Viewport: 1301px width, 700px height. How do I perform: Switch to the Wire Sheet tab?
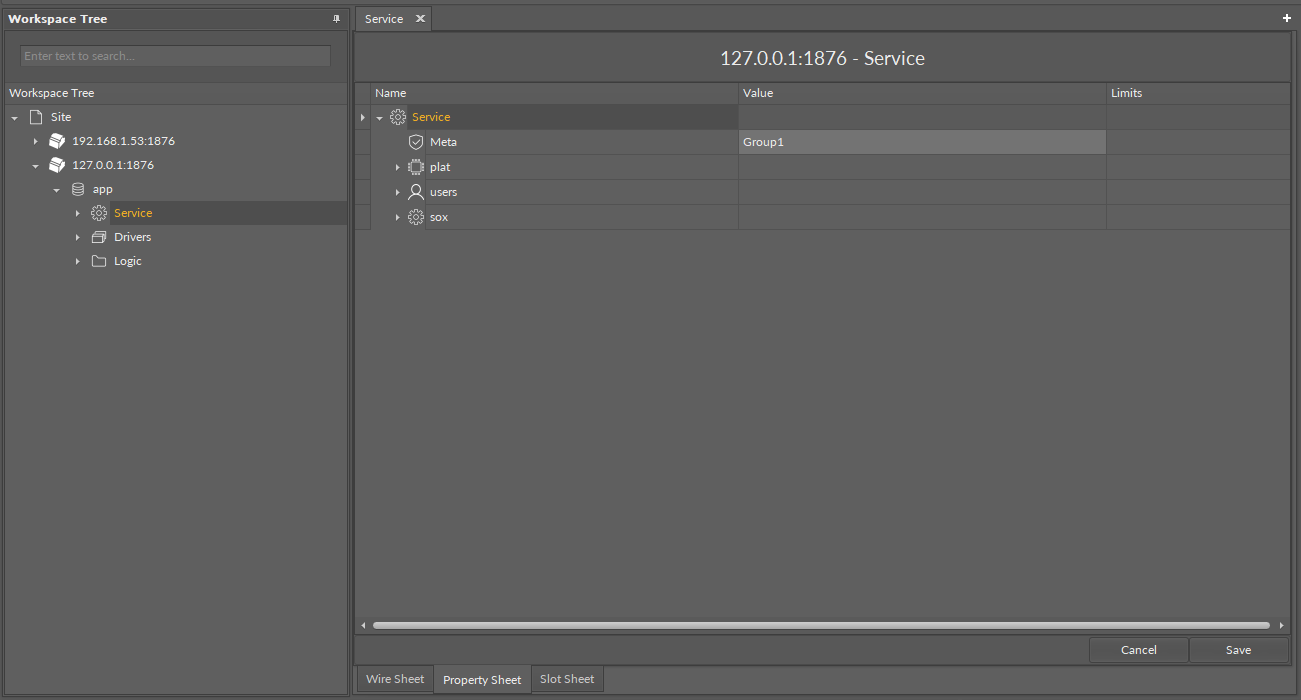tap(395, 679)
